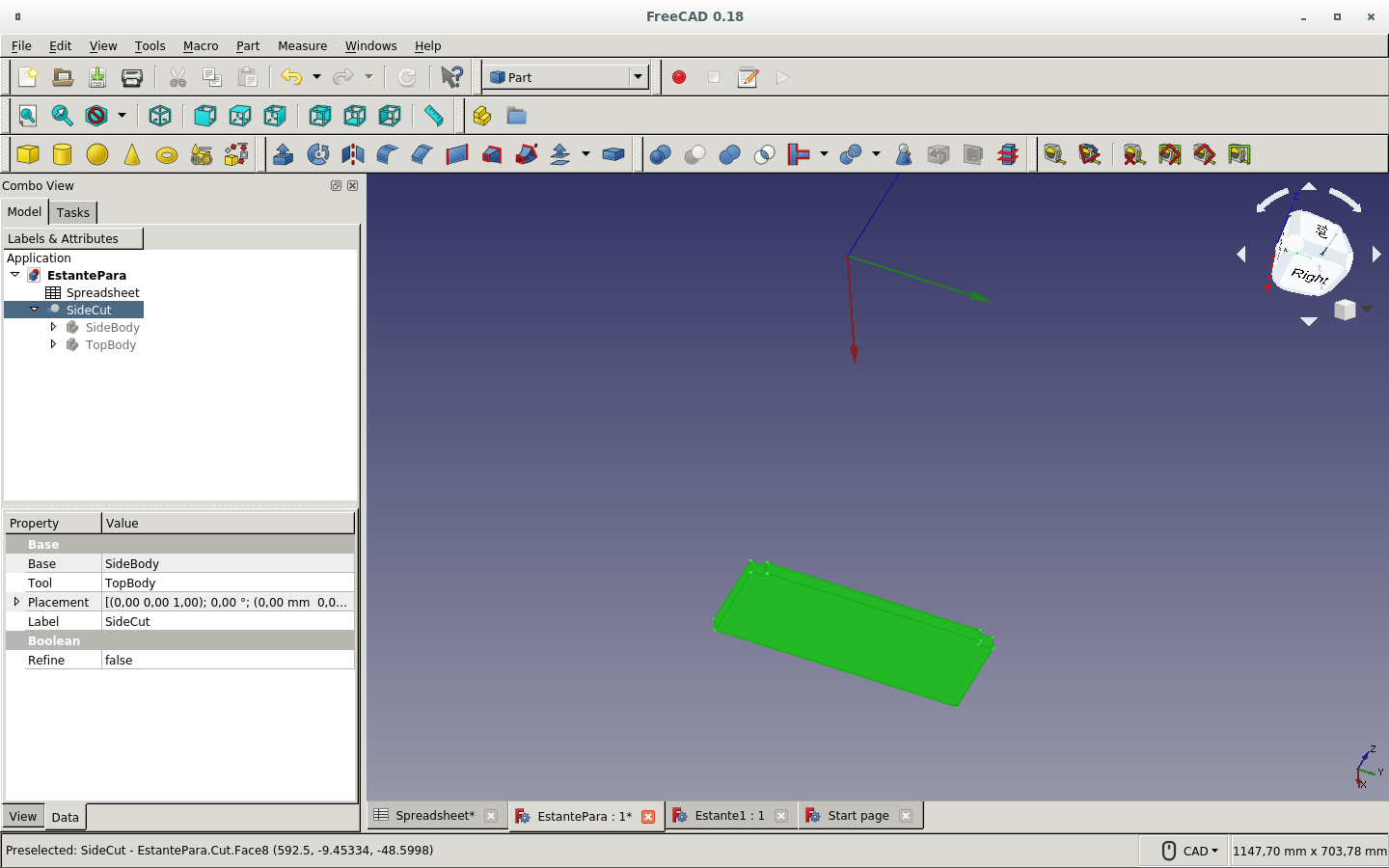Start macro recording red dot

(679, 77)
